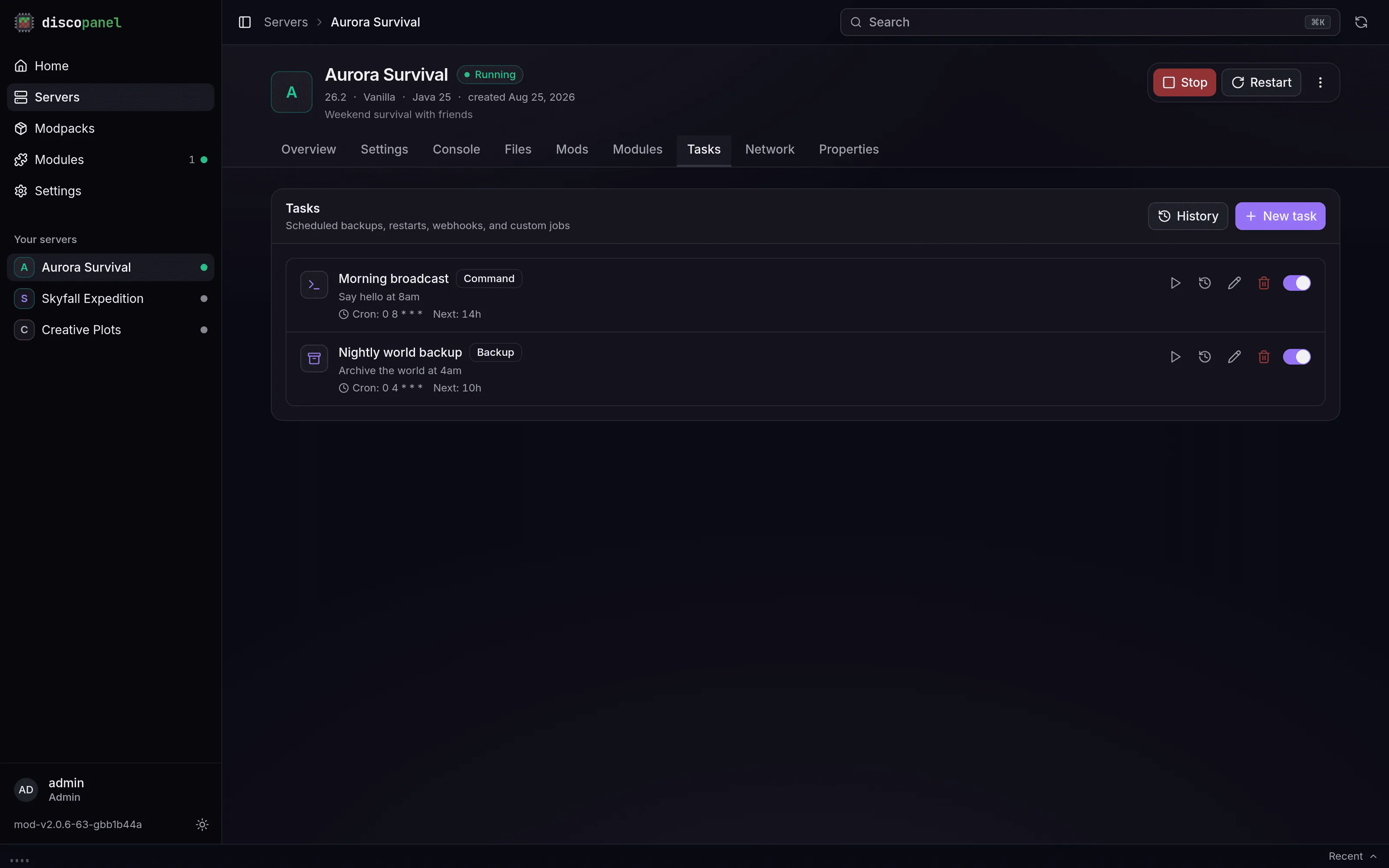1389x868 pixels.
Task: Open the Properties tab
Action: pyautogui.click(x=848, y=149)
